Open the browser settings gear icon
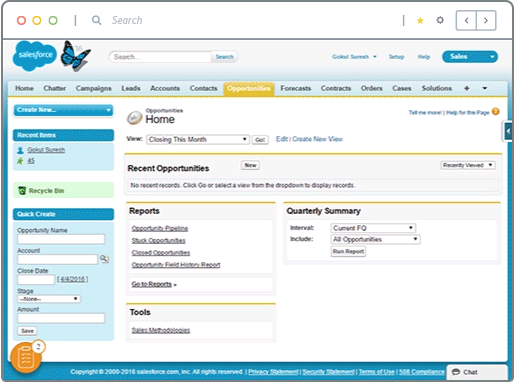This screenshot has height=382, width=514. [440, 20]
